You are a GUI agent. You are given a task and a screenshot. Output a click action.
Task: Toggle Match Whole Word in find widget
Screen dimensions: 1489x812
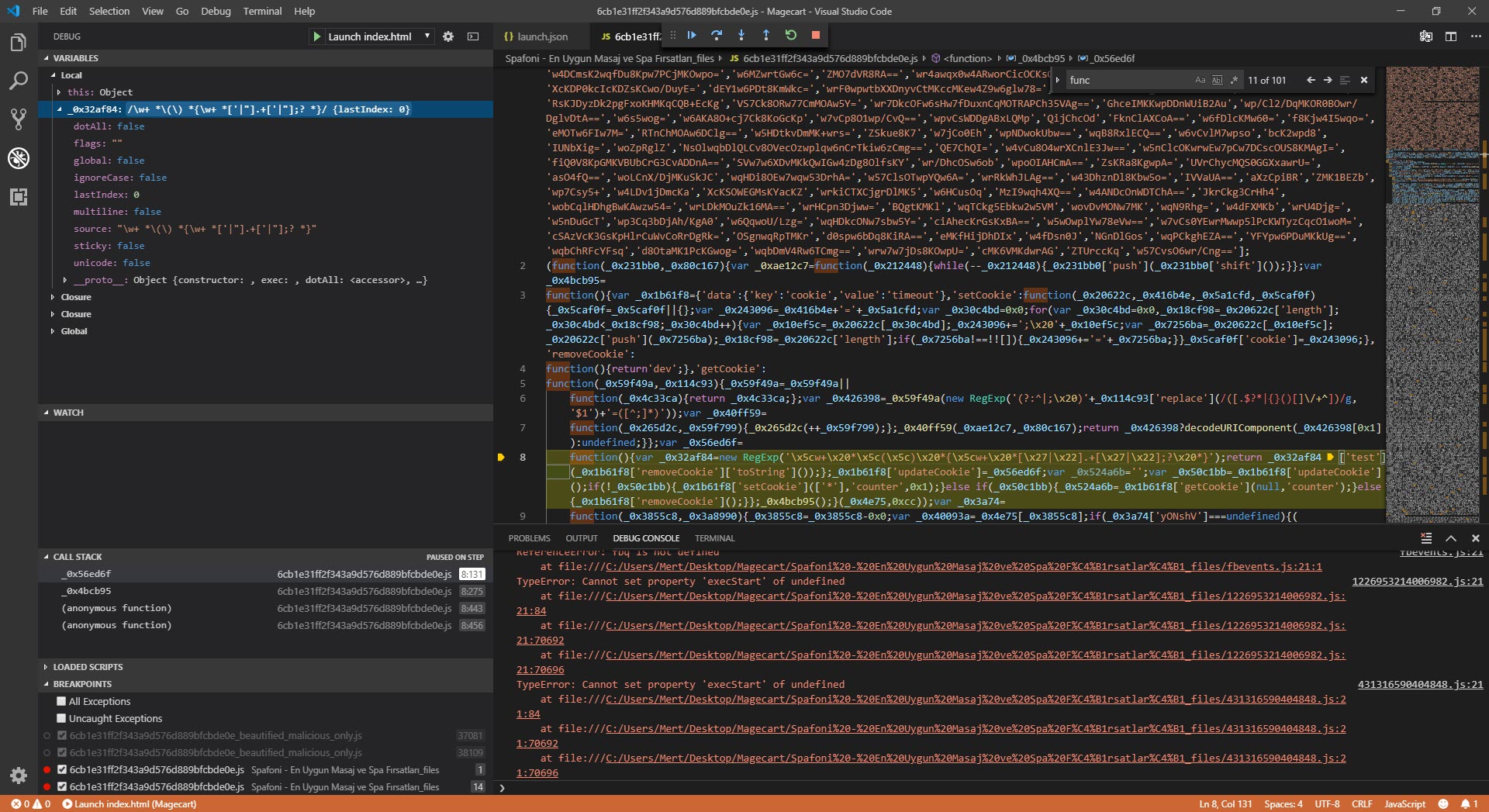(x=1218, y=80)
